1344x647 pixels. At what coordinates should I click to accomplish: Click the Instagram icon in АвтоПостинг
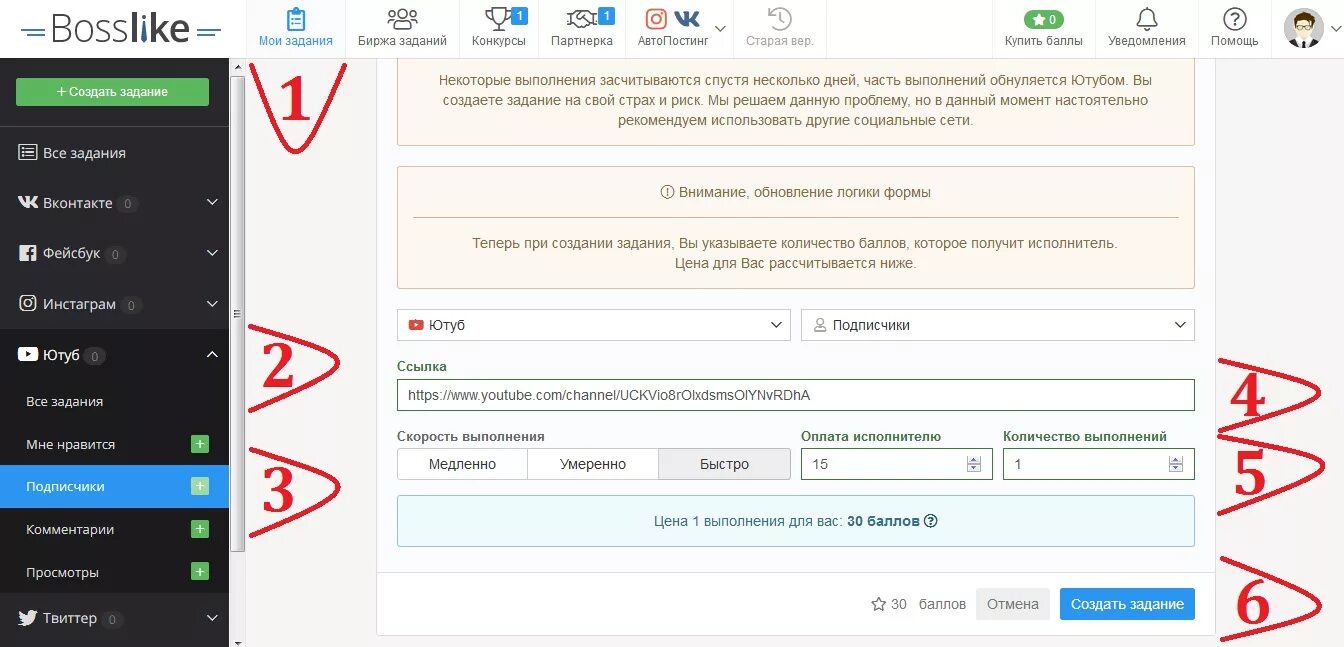(x=656, y=19)
